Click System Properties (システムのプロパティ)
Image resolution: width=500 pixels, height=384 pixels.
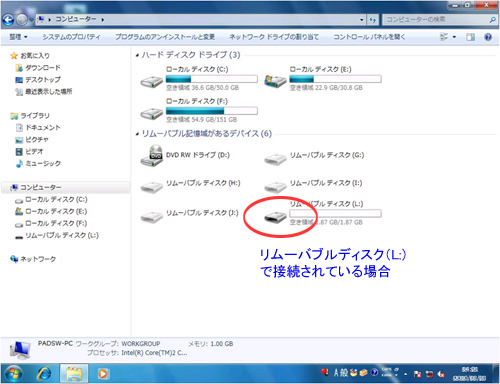pos(71,37)
